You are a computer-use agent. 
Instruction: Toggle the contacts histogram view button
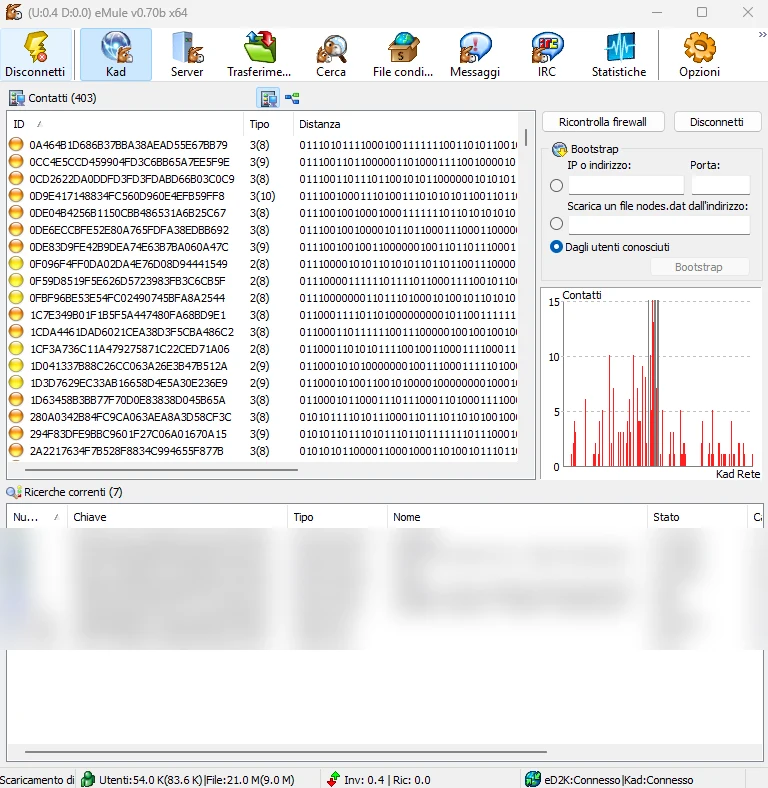[268, 98]
